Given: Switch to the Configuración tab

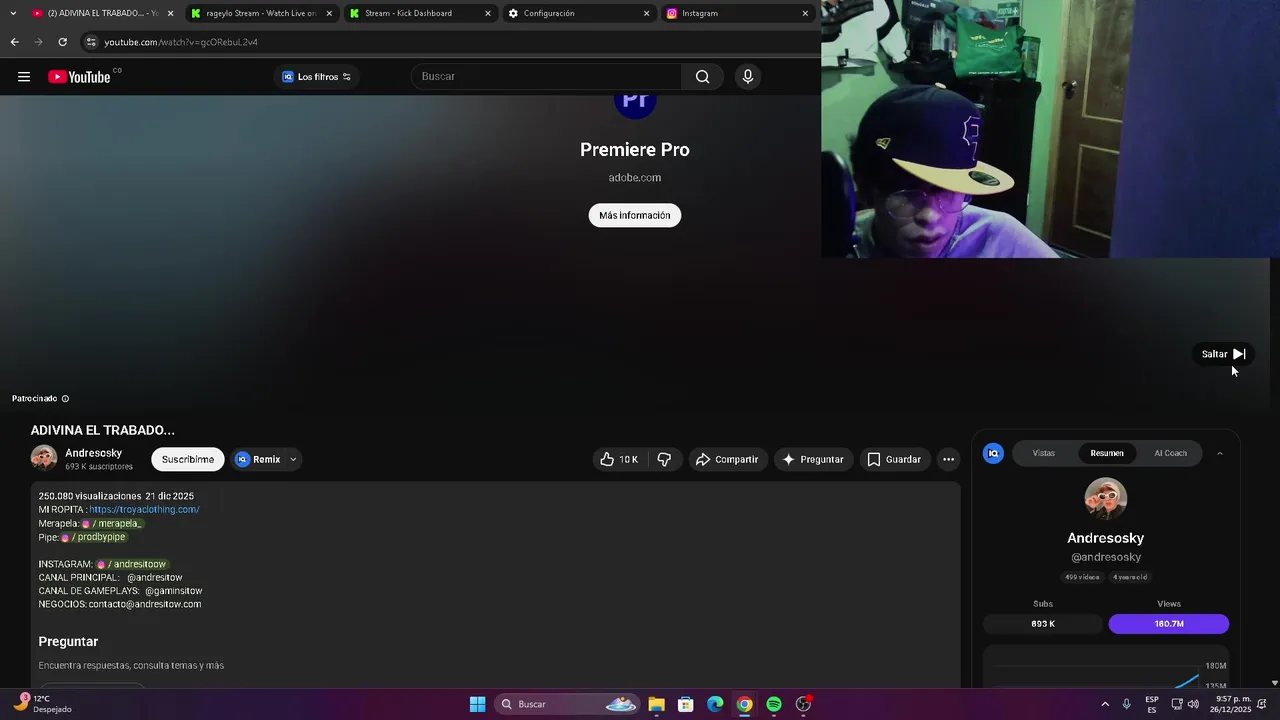Looking at the screenshot, I should [578, 13].
